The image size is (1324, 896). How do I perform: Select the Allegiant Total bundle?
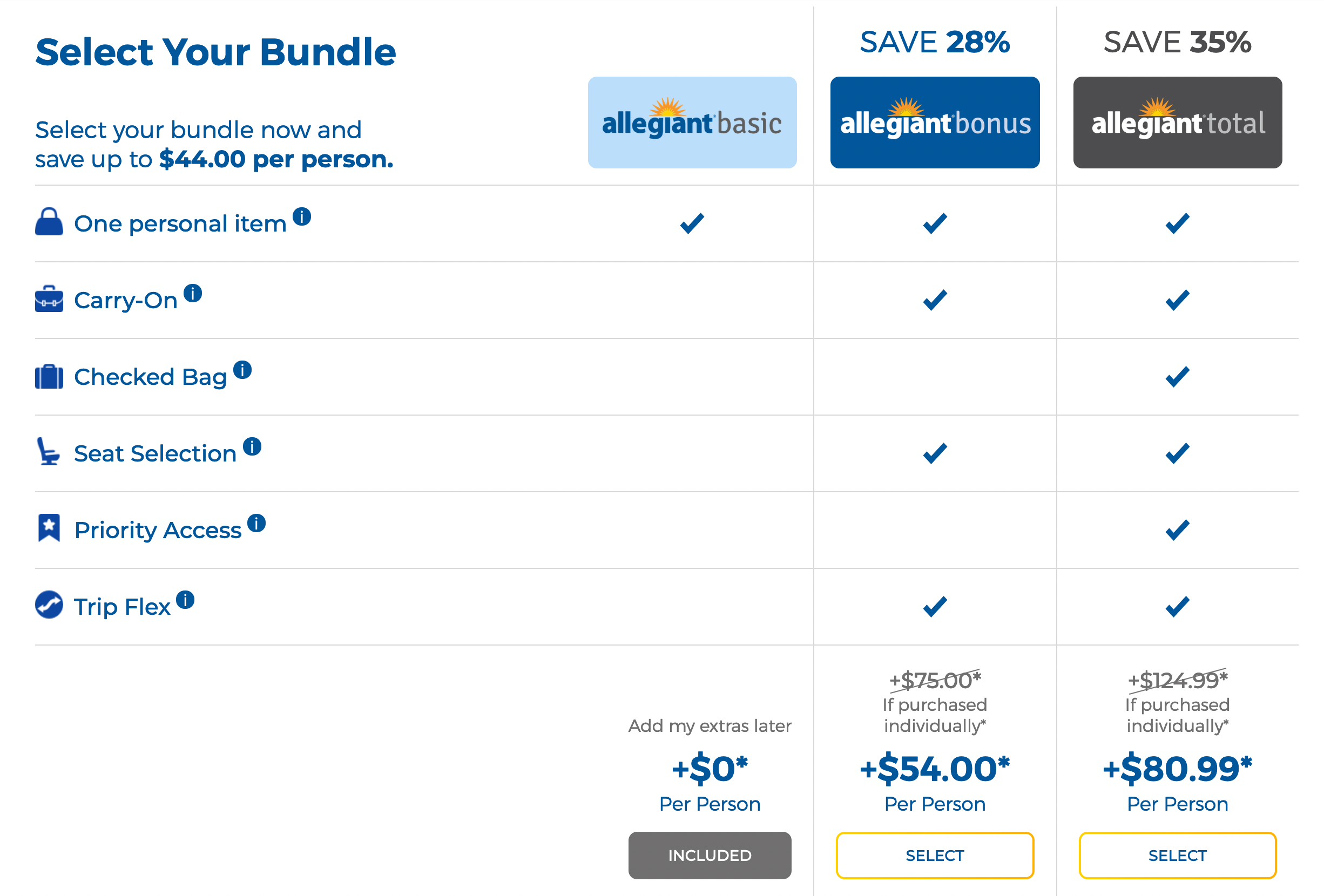click(1177, 855)
